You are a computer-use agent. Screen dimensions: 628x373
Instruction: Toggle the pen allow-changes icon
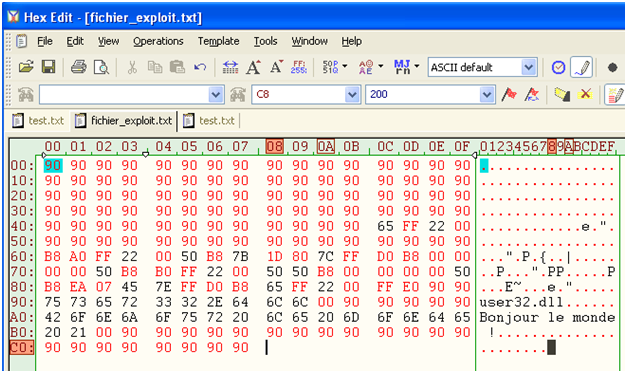(x=582, y=67)
